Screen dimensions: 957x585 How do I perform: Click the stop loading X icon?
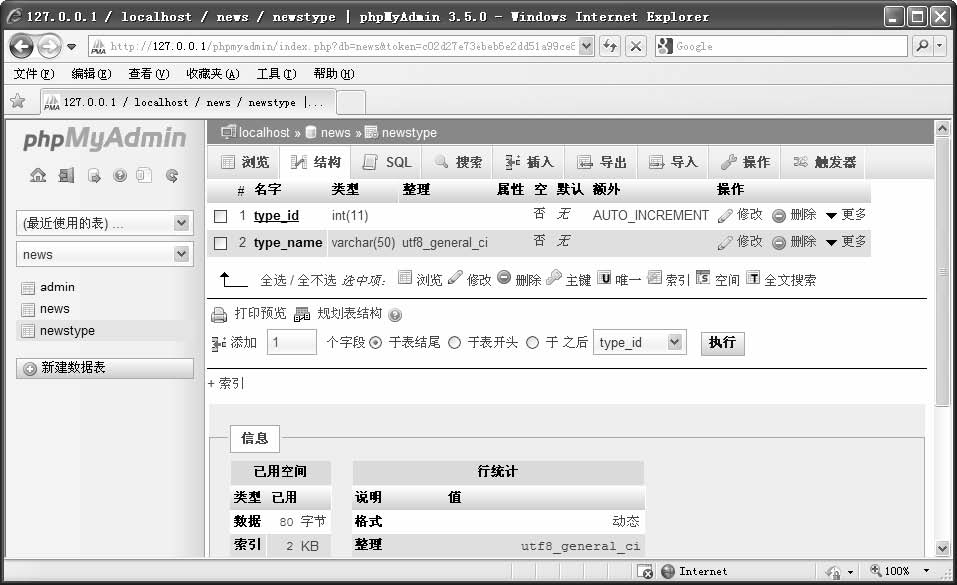tap(636, 46)
